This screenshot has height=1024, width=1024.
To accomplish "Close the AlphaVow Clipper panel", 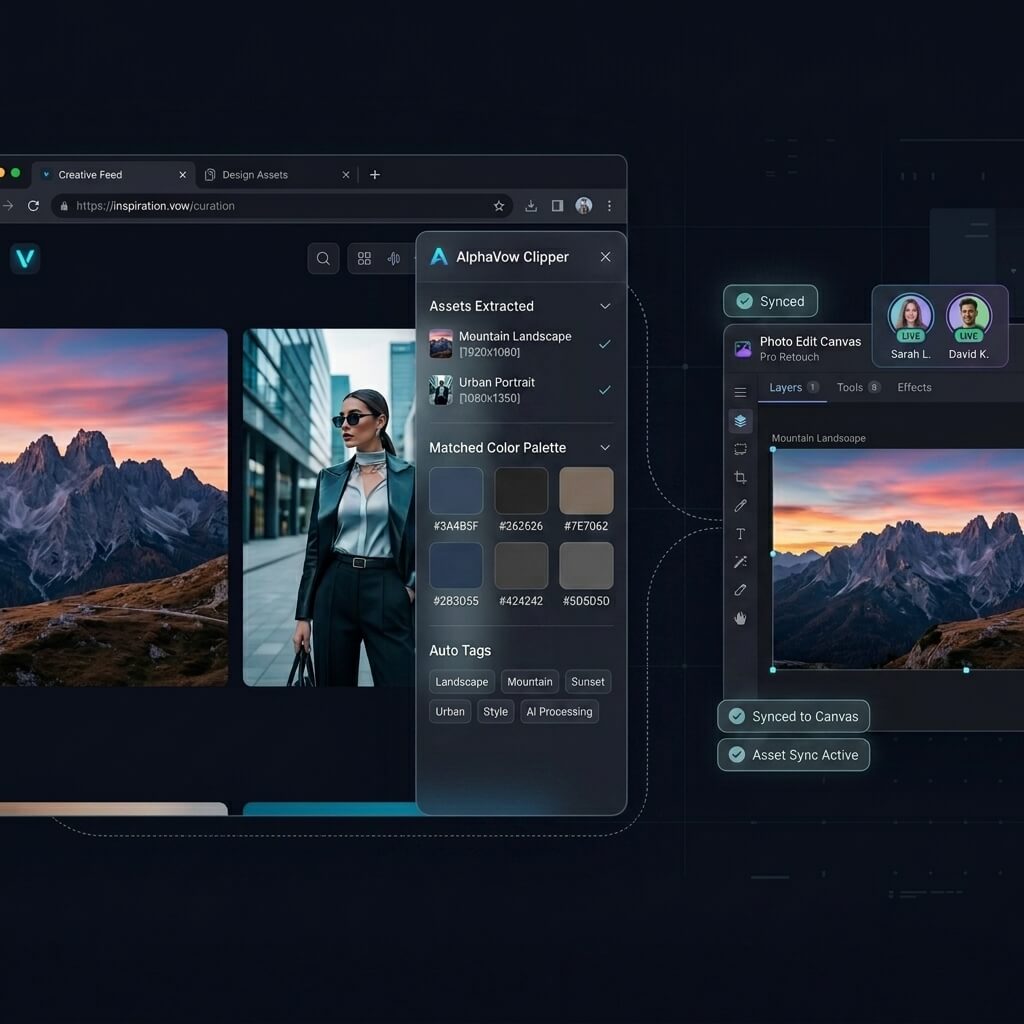I will point(605,257).
